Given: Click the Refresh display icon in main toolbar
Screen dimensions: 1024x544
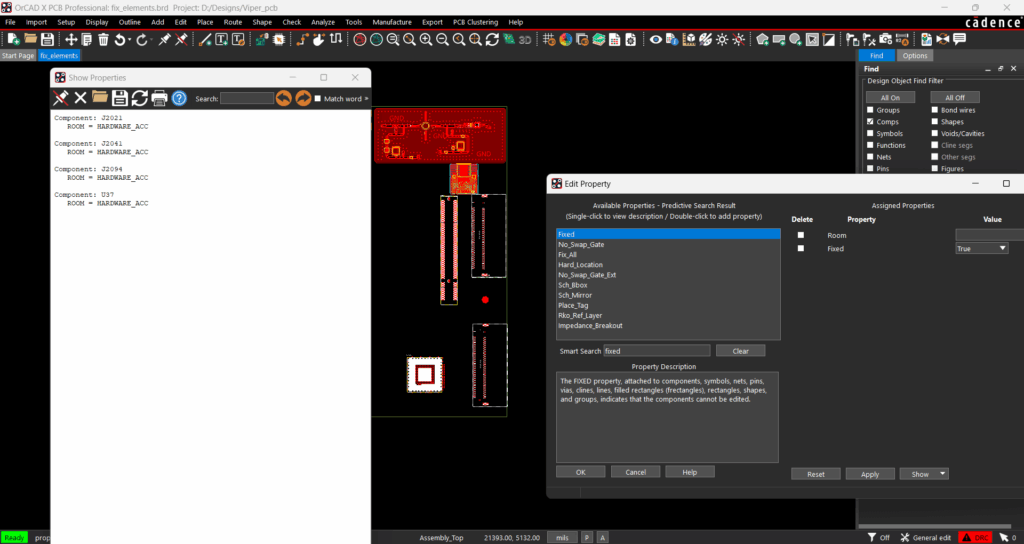Looking at the screenshot, I should tap(492, 39).
